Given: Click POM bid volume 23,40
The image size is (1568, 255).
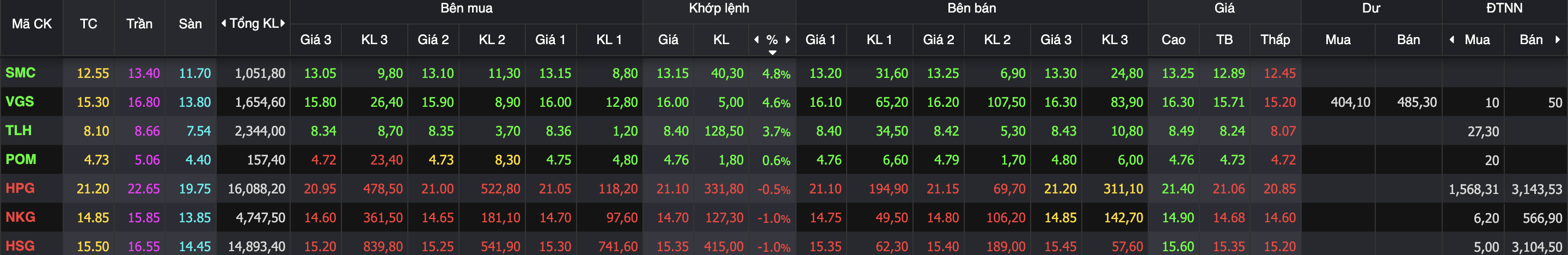Looking at the screenshot, I should 387,160.
